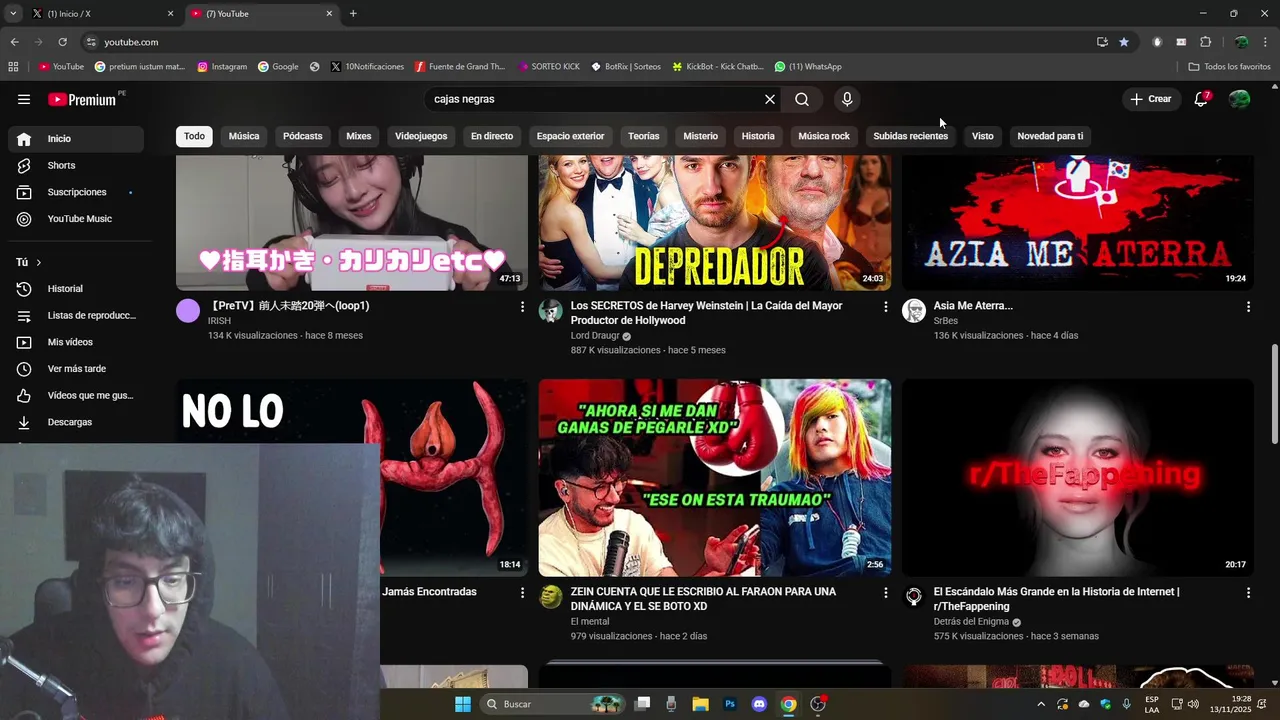Select the Videojuegos filter chip

click(421, 136)
